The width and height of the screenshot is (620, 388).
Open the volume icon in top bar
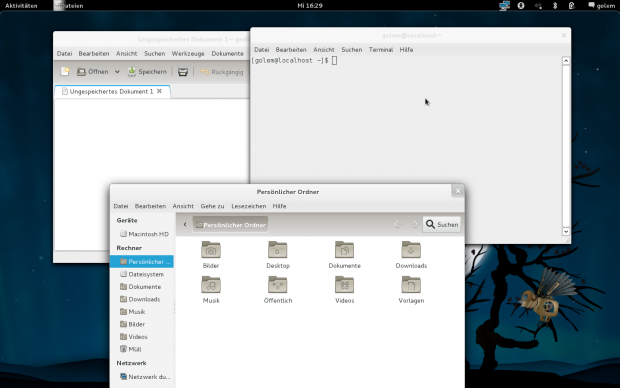(538, 6)
